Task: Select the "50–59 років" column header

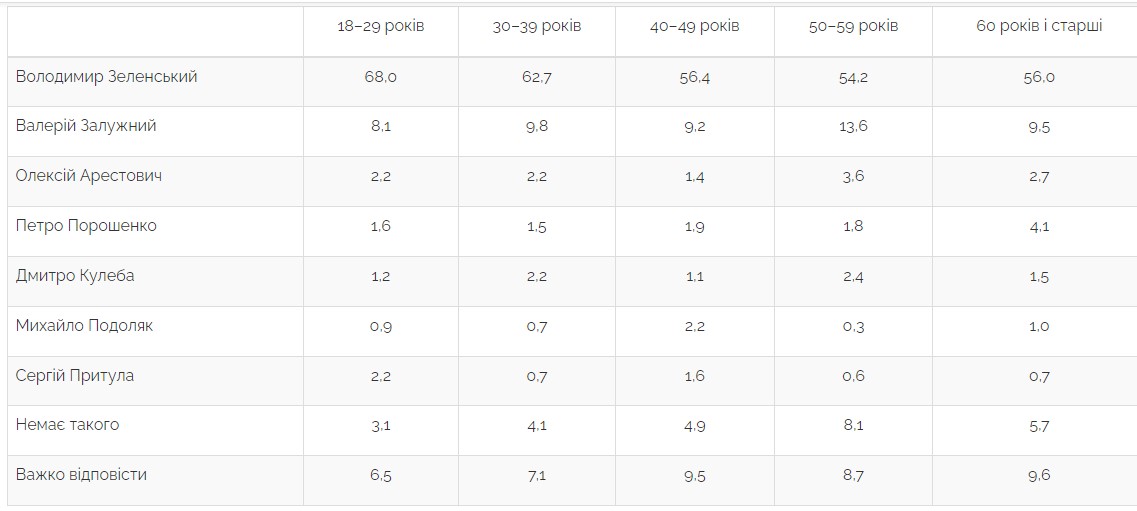Action: [x=853, y=26]
